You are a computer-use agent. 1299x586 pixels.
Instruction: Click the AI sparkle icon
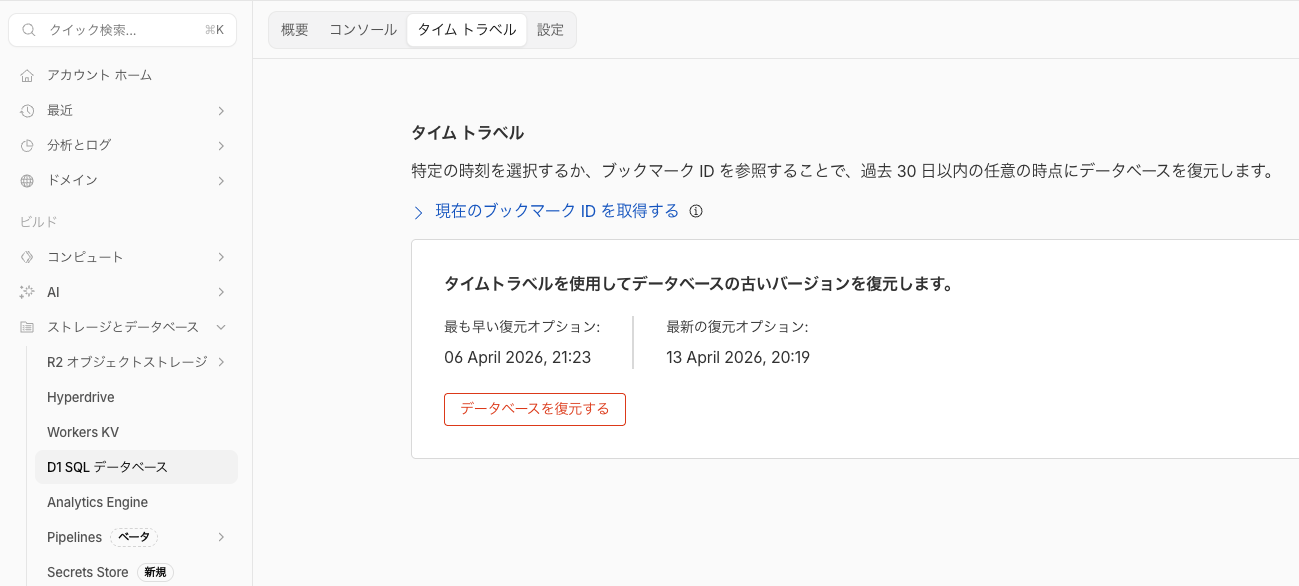(x=27, y=292)
